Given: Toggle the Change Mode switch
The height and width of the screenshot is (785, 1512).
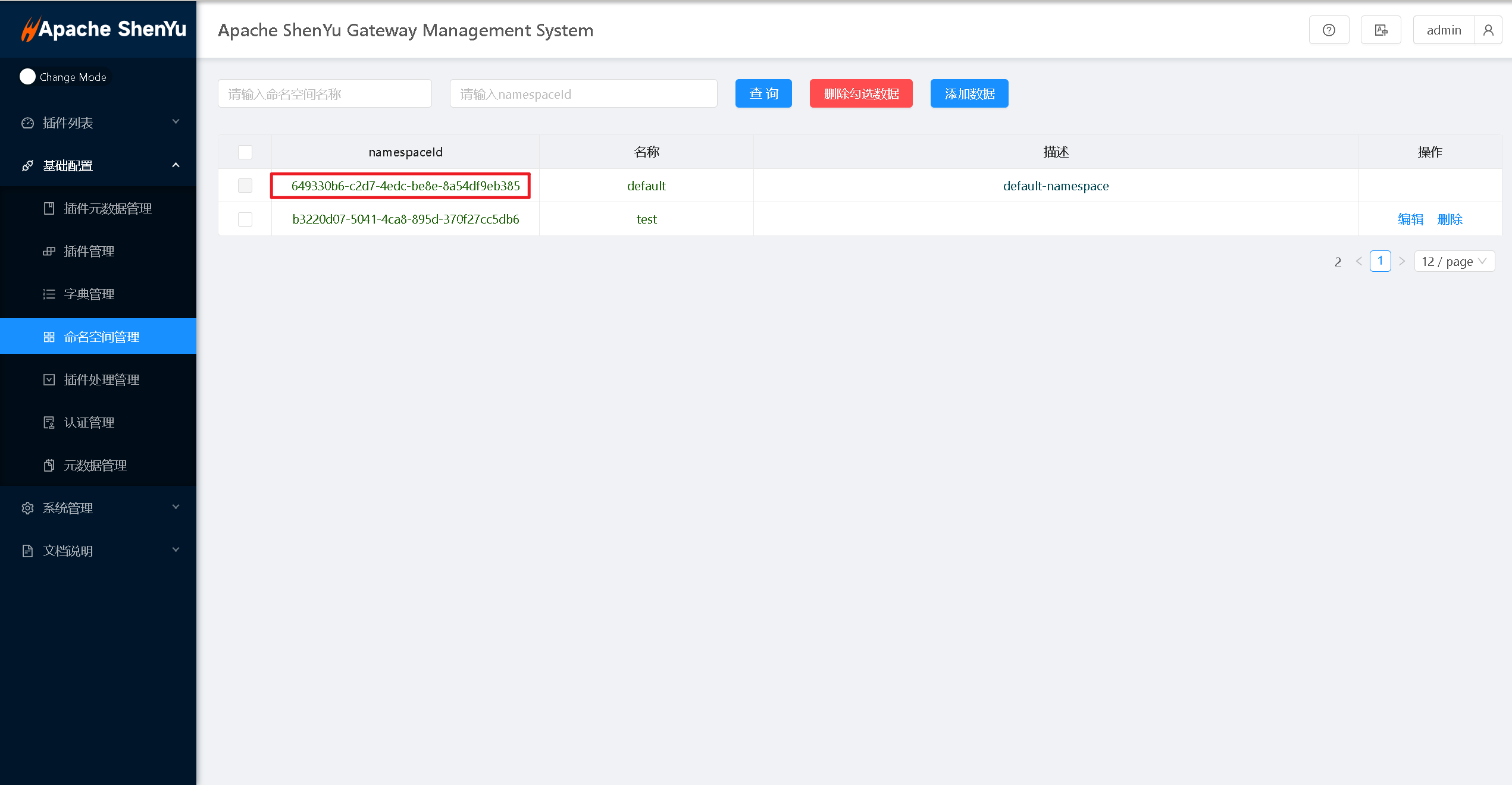Looking at the screenshot, I should coord(28,77).
